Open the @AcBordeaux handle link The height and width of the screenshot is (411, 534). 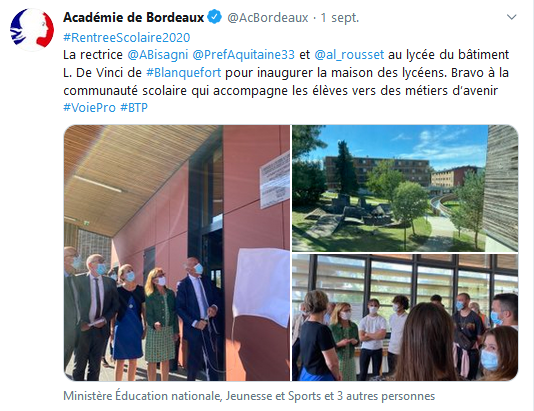268,18
